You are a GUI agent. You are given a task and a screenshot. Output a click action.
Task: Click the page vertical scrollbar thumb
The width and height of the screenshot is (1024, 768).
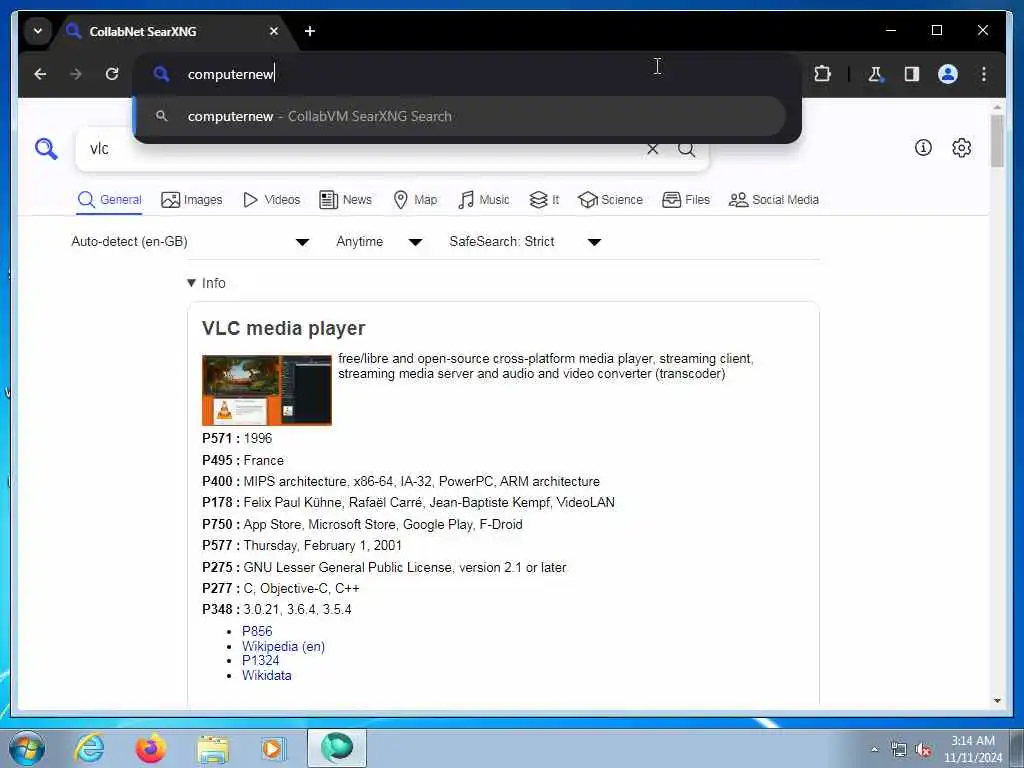click(x=997, y=141)
